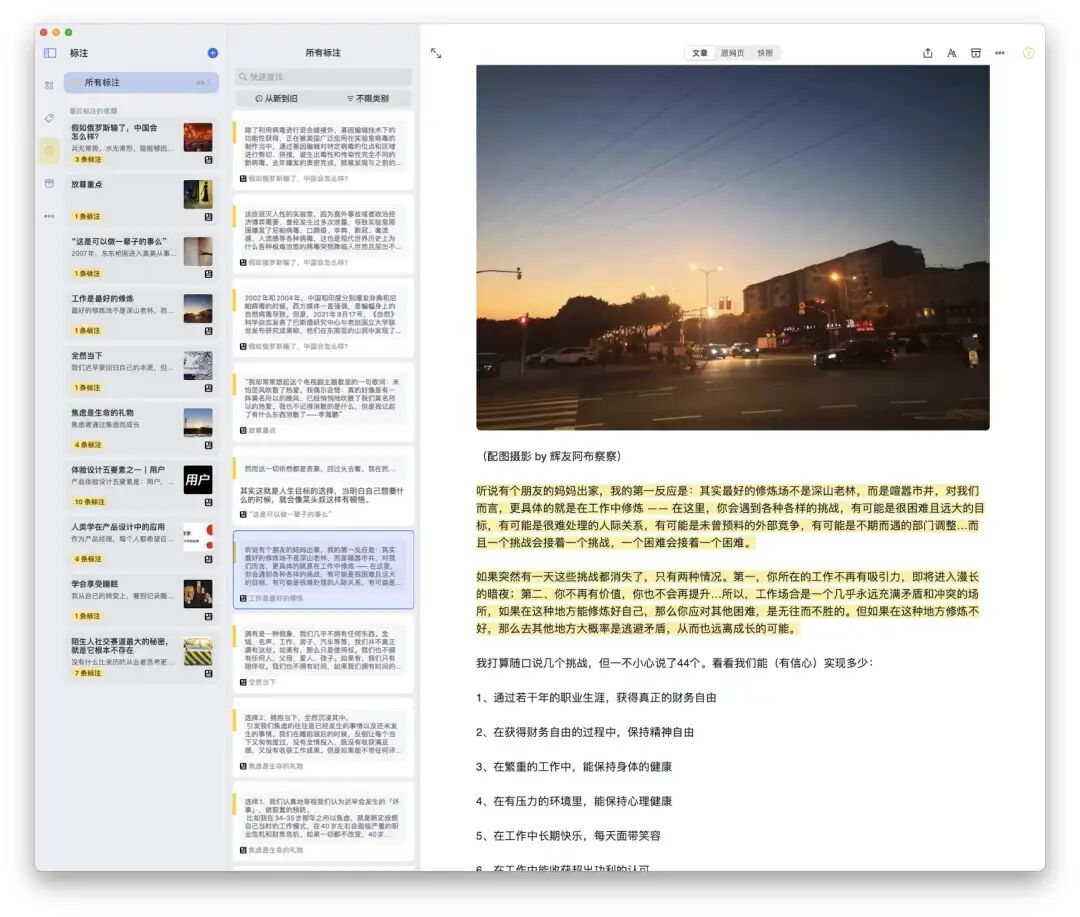Click the blue add button beside 标注

point(212,53)
